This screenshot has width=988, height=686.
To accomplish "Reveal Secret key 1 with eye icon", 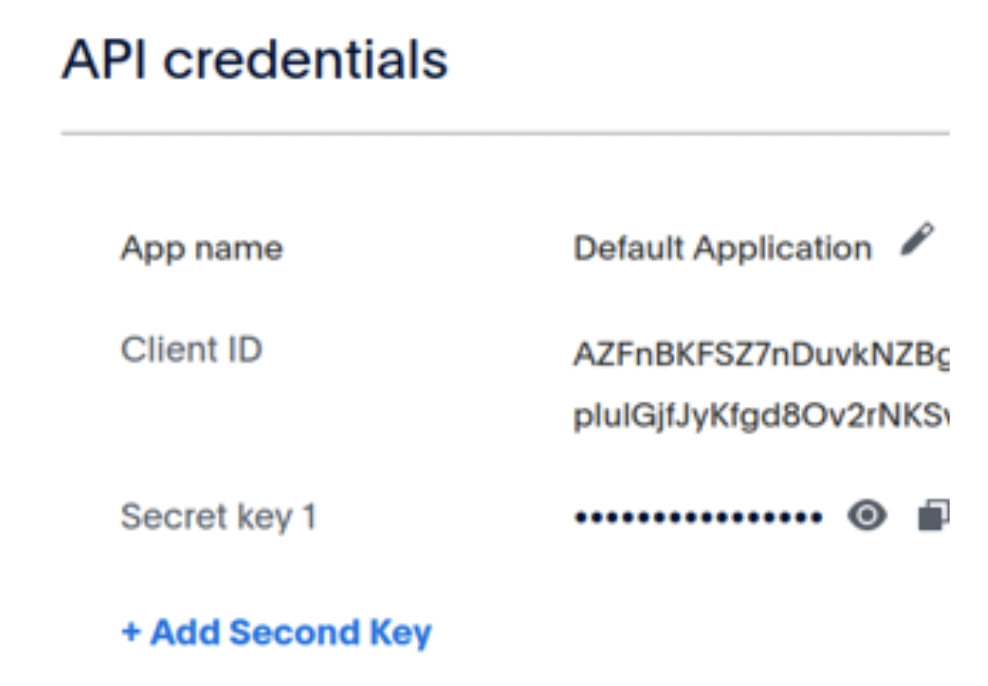I will 867,516.
